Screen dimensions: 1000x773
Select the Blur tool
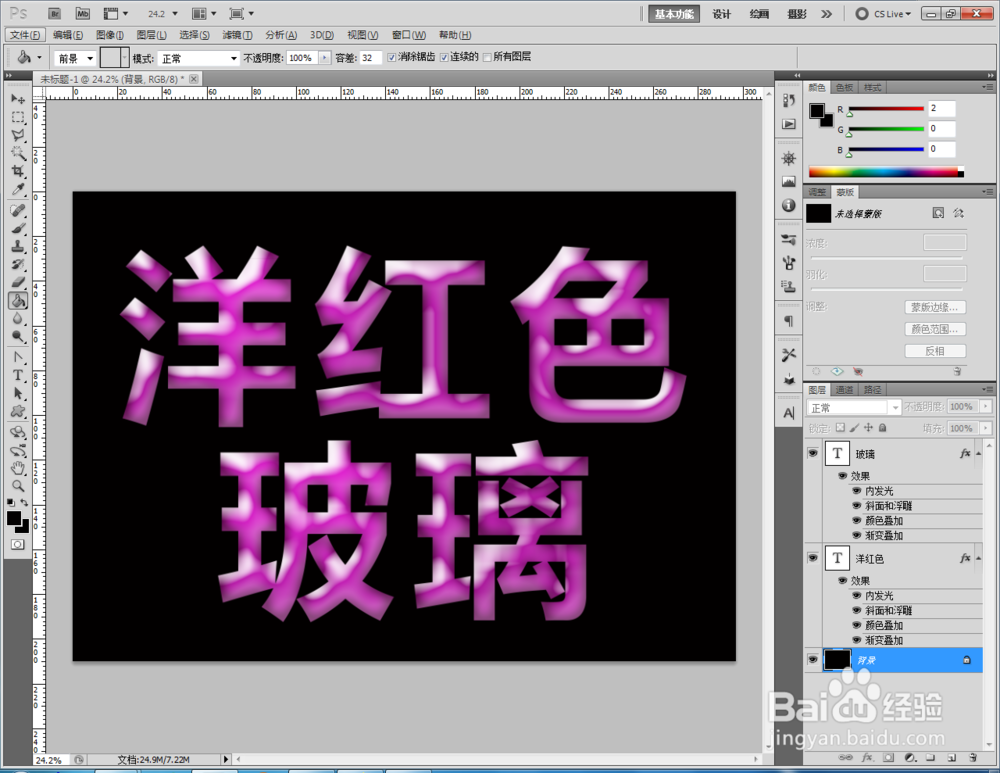(x=18, y=318)
